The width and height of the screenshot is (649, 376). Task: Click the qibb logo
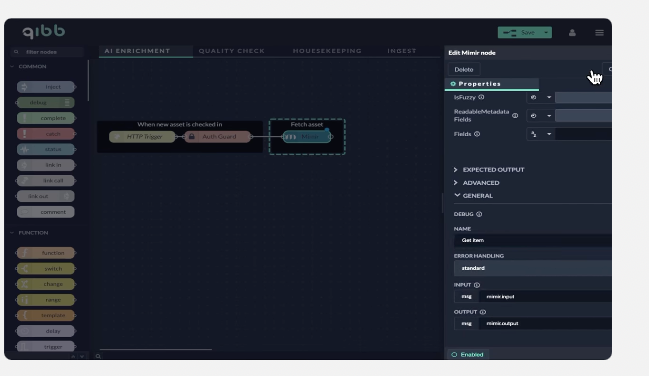pos(43,31)
